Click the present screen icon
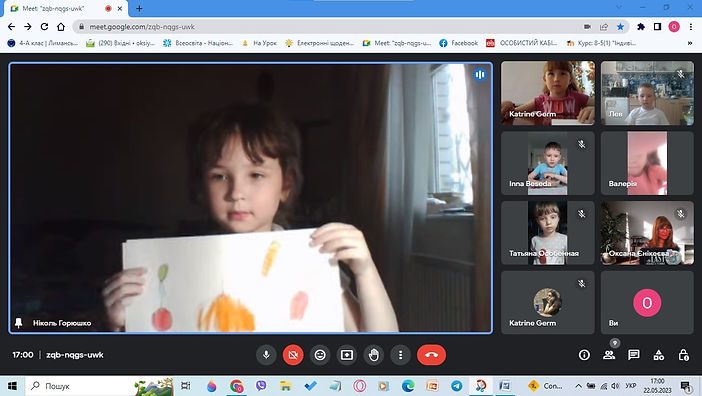This screenshot has width=702, height=396. (x=347, y=355)
